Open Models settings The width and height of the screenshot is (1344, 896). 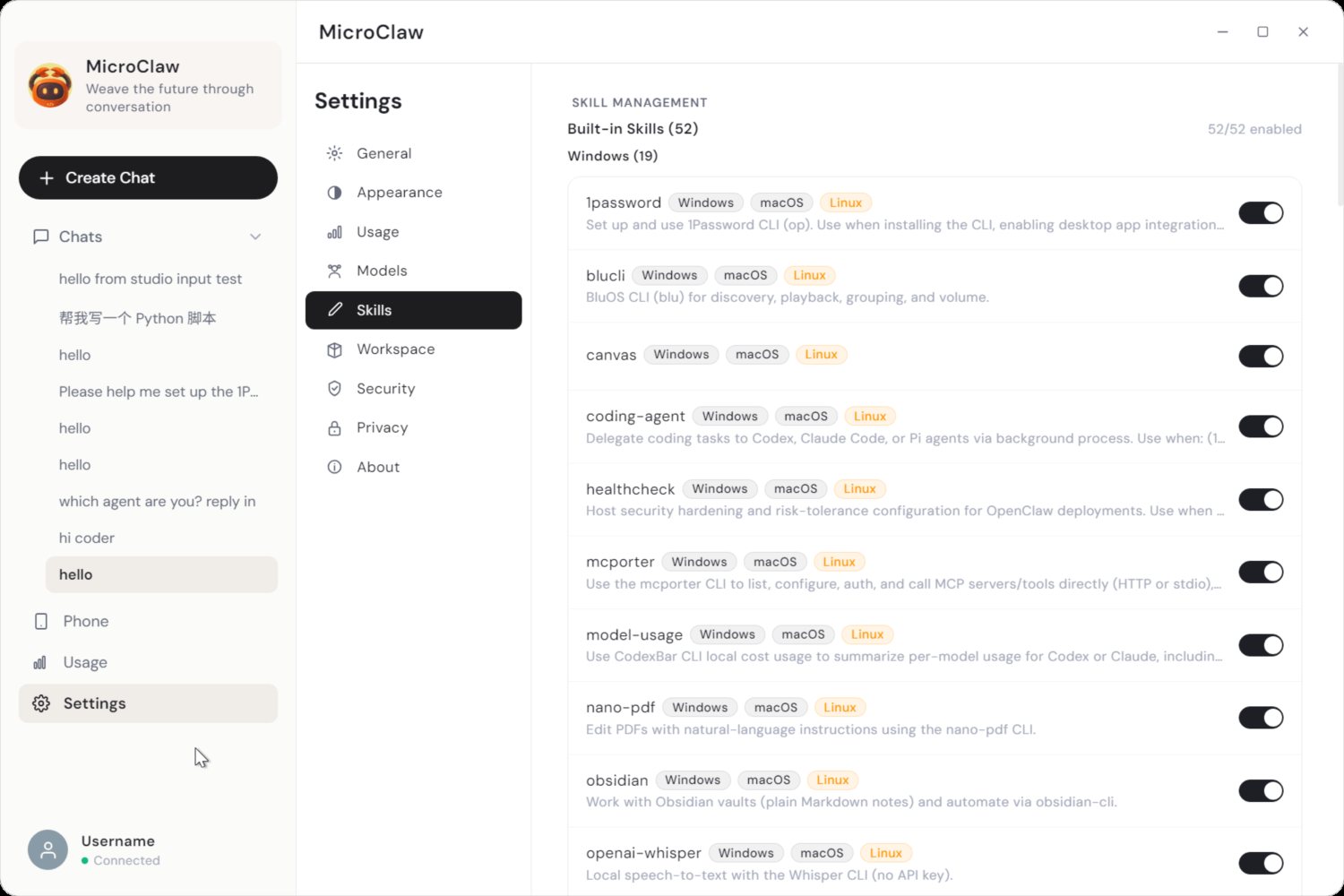413,271
